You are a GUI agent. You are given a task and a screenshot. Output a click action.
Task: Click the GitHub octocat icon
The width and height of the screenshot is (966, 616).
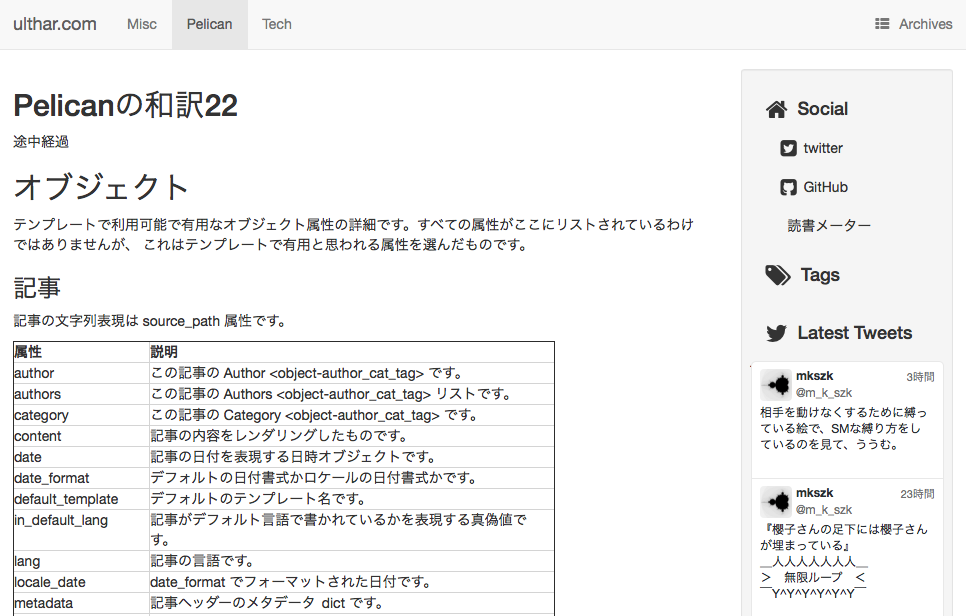coord(788,187)
